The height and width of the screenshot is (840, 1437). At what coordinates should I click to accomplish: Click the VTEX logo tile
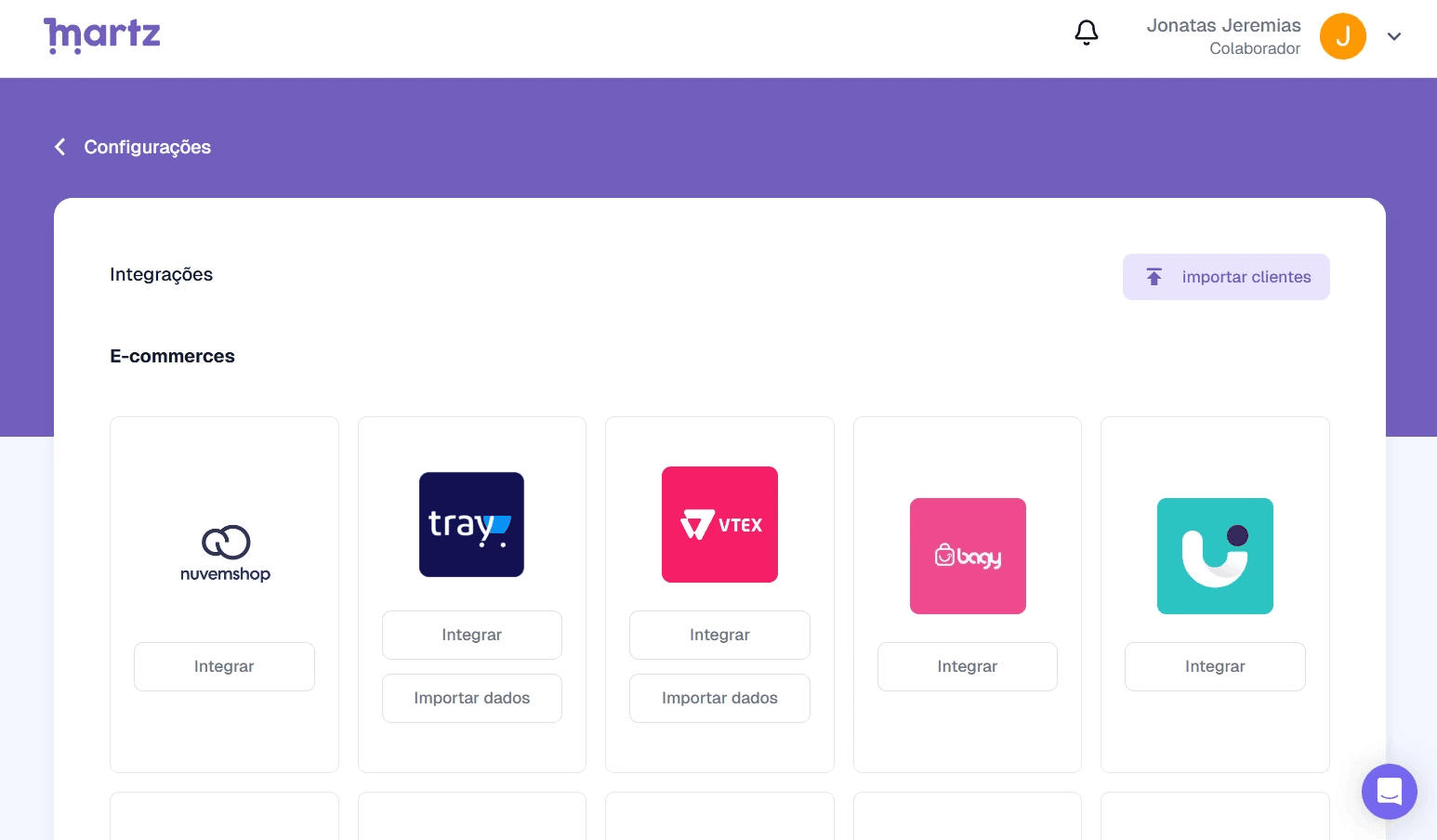(719, 525)
